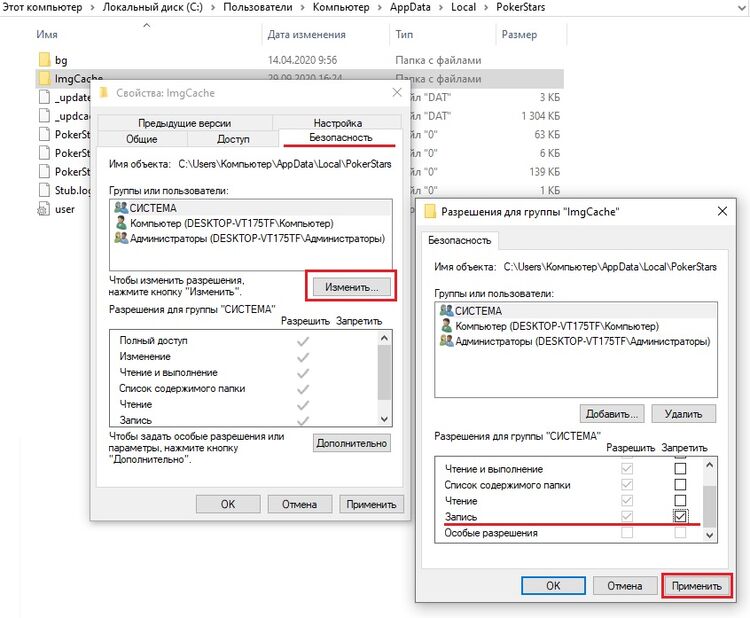Select the Stub.log file icon
The width and height of the screenshot is (750, 618).
pos(43,190)
